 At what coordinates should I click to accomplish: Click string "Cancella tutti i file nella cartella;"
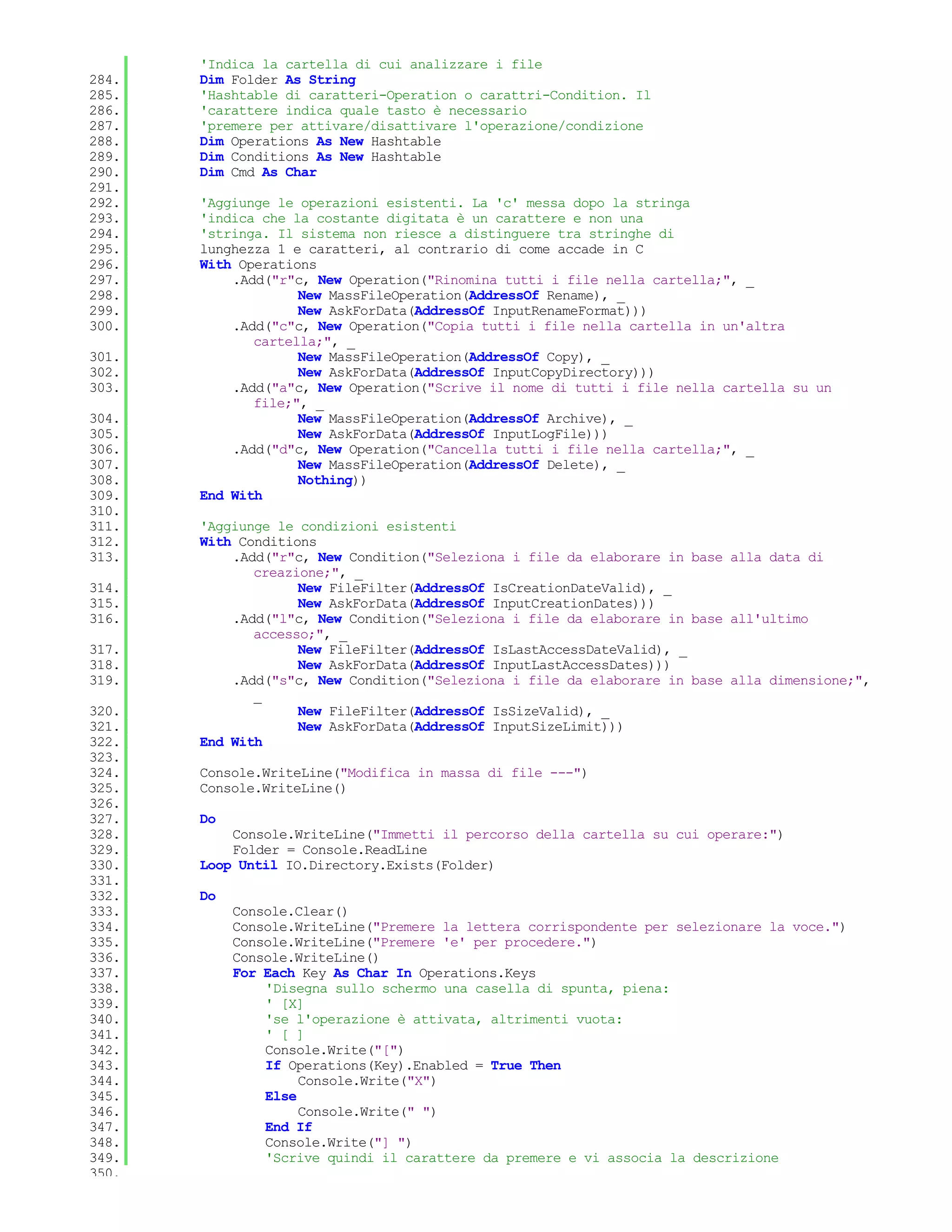(x=578, y=450)
